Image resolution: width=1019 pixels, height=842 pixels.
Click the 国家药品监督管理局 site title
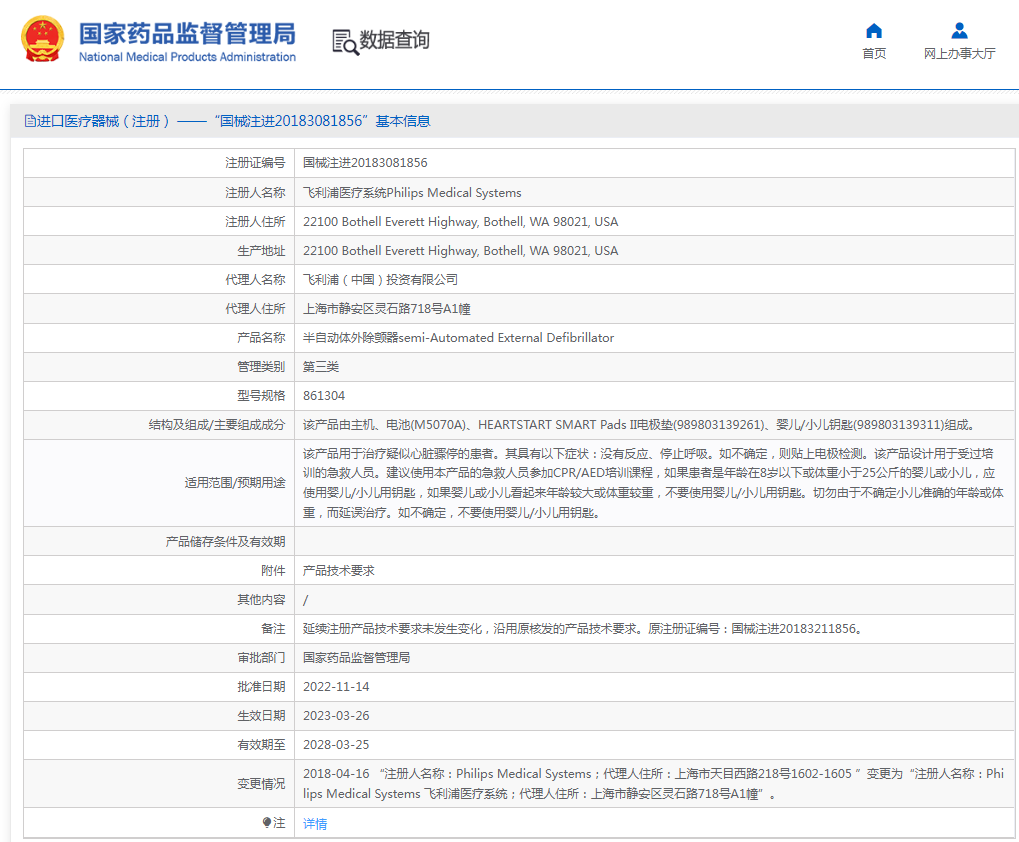pos(187,33)
